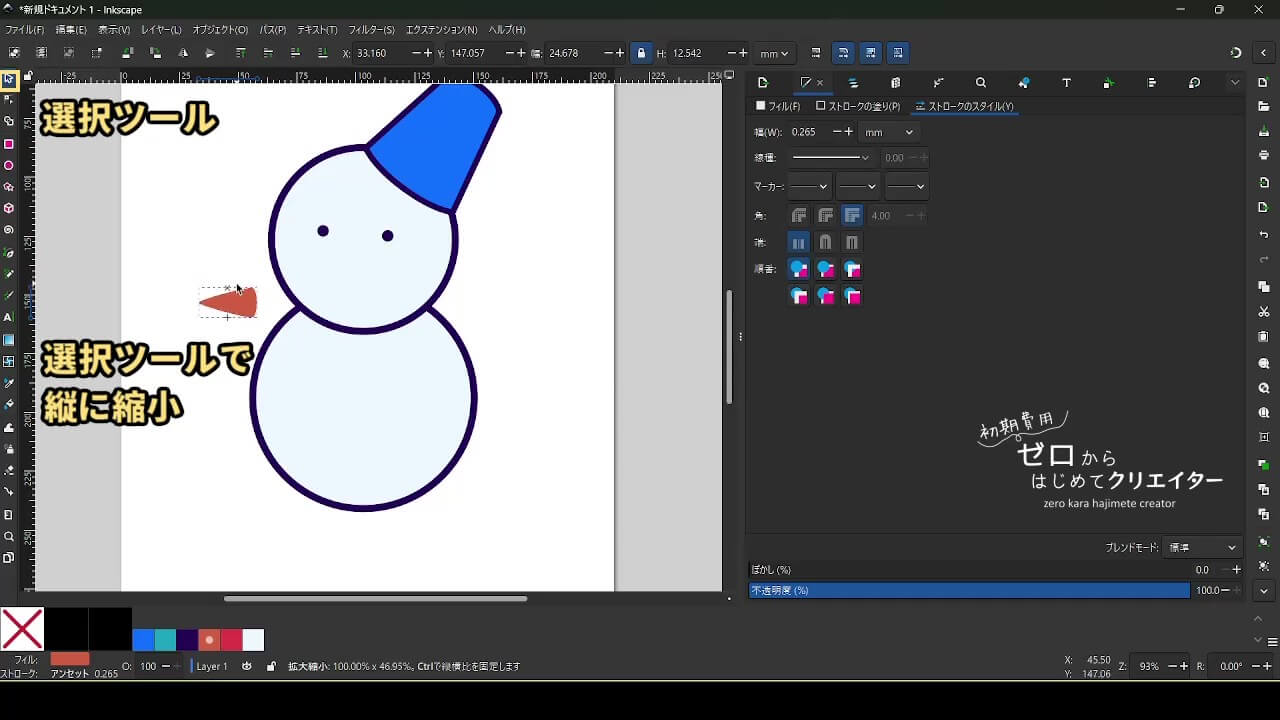Click the Print icon in the right toolbar

[1264, 155]
